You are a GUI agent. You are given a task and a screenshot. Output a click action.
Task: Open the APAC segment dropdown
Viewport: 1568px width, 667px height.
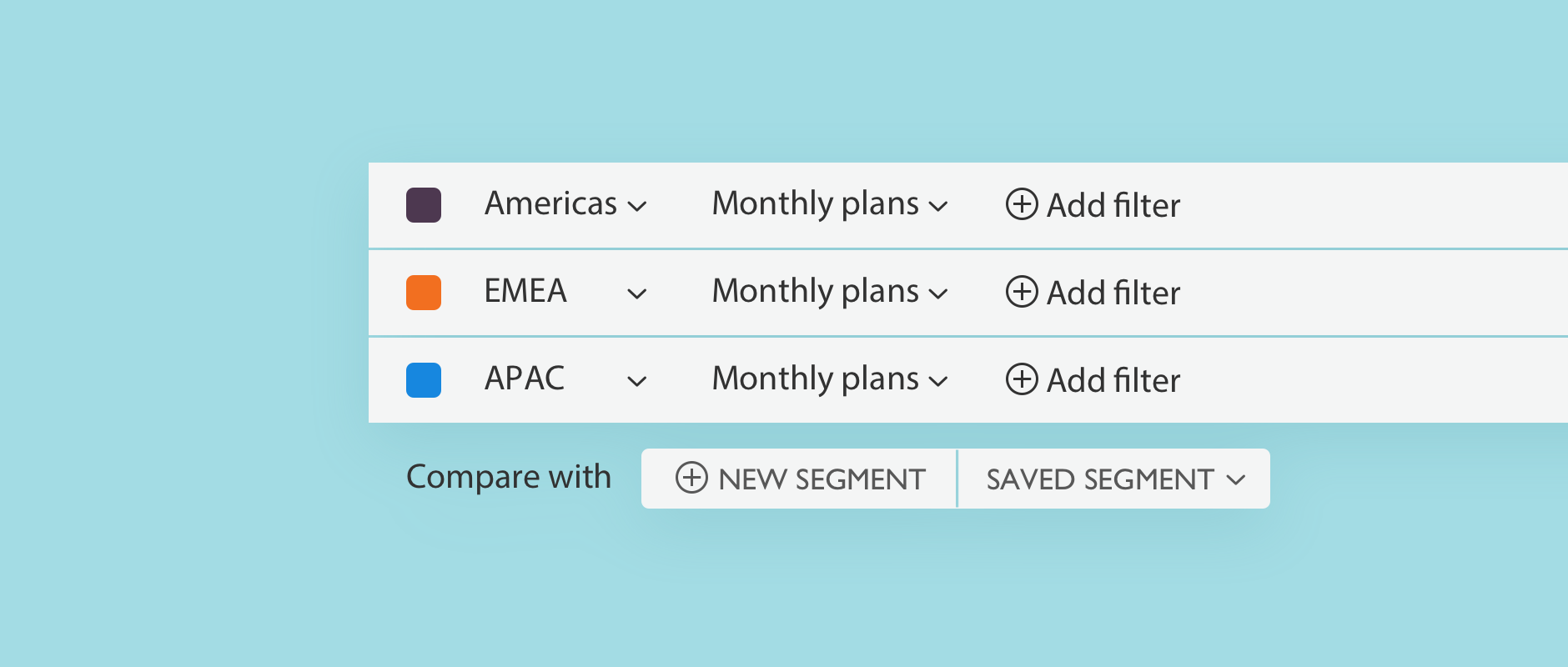639,381
